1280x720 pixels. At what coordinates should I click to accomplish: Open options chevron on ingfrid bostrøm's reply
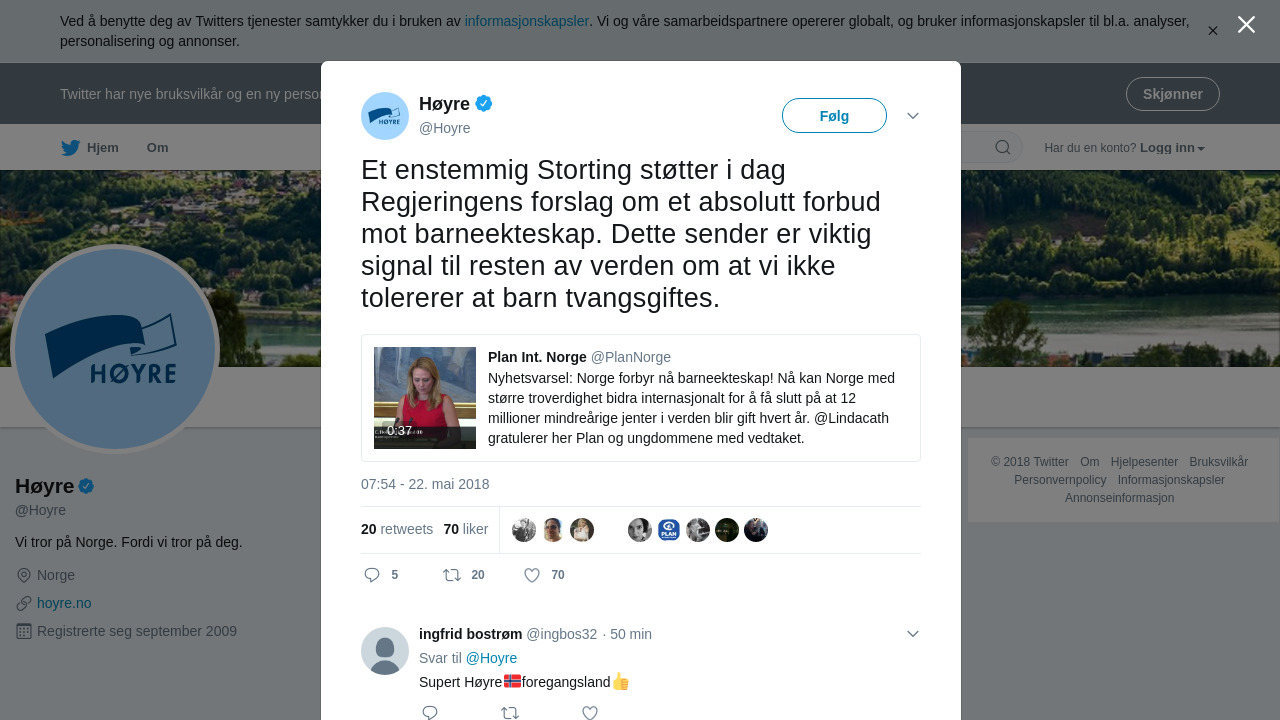913,634
